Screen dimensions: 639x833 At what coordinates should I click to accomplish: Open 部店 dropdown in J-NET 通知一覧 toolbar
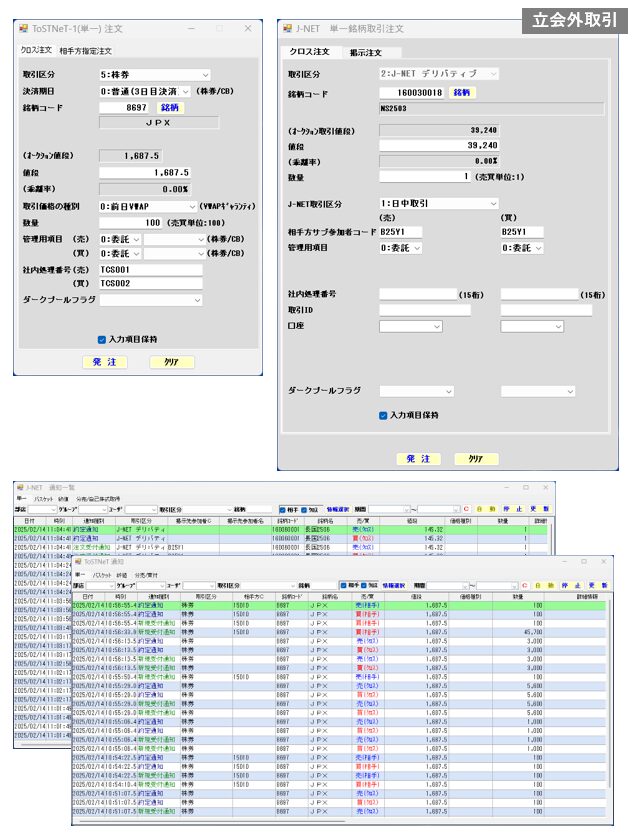point(42,509)
